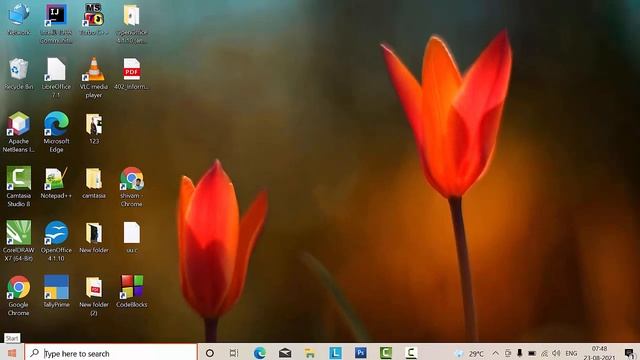Open the taskbar clock showing 07:48
Viewport: 640px width, 360px height.
point(599,353)
